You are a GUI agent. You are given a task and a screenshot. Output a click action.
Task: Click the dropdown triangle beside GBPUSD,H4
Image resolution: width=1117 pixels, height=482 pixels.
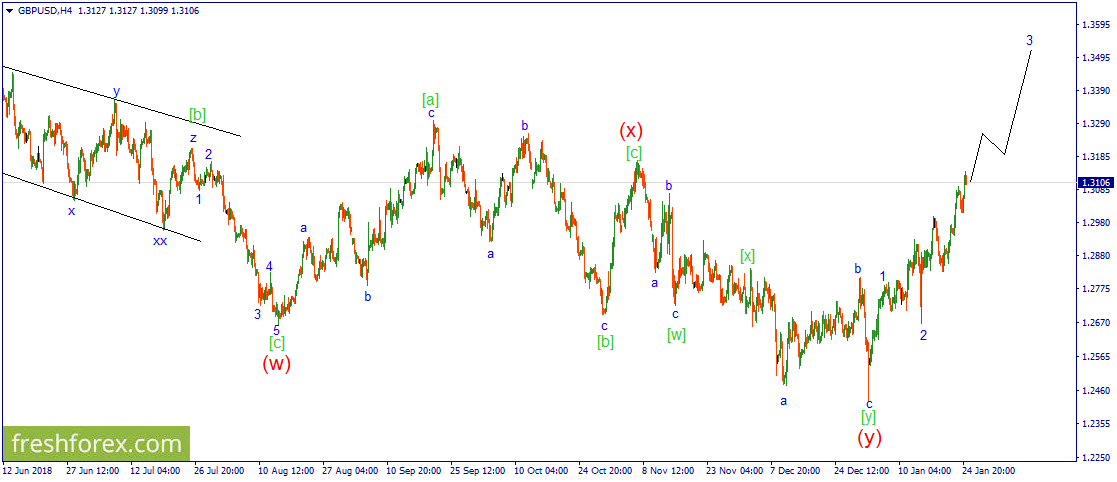pos(9,10)
